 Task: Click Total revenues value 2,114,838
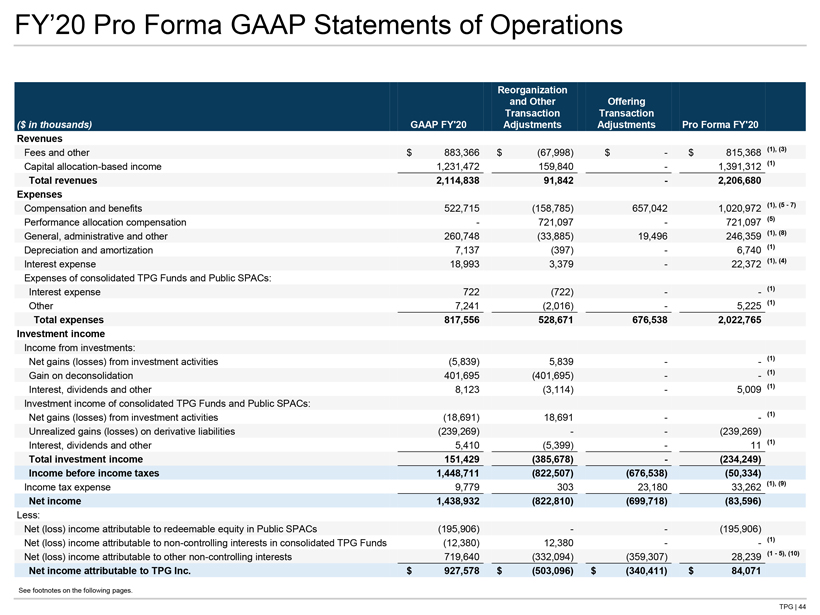458,180
